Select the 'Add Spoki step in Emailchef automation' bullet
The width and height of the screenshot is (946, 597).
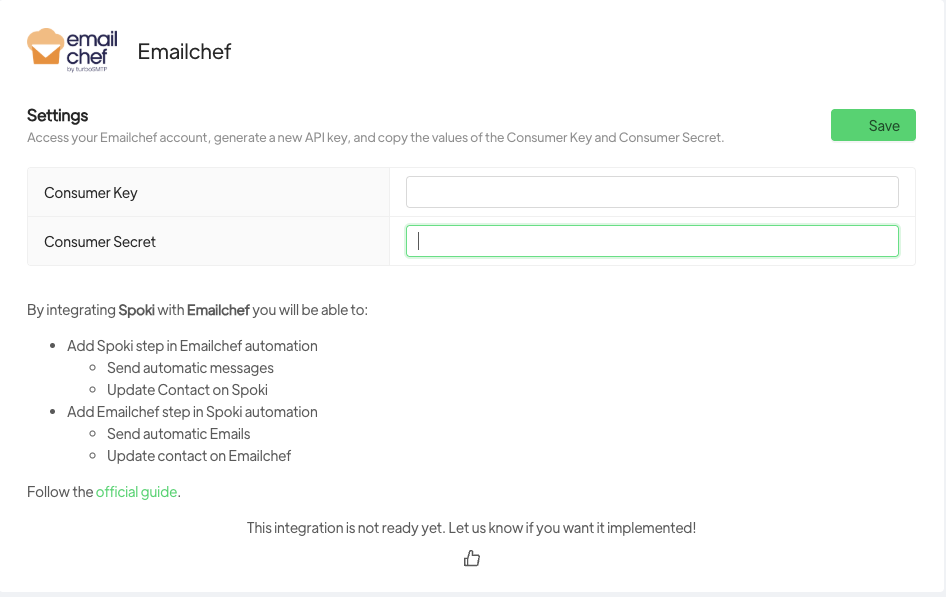192,346
